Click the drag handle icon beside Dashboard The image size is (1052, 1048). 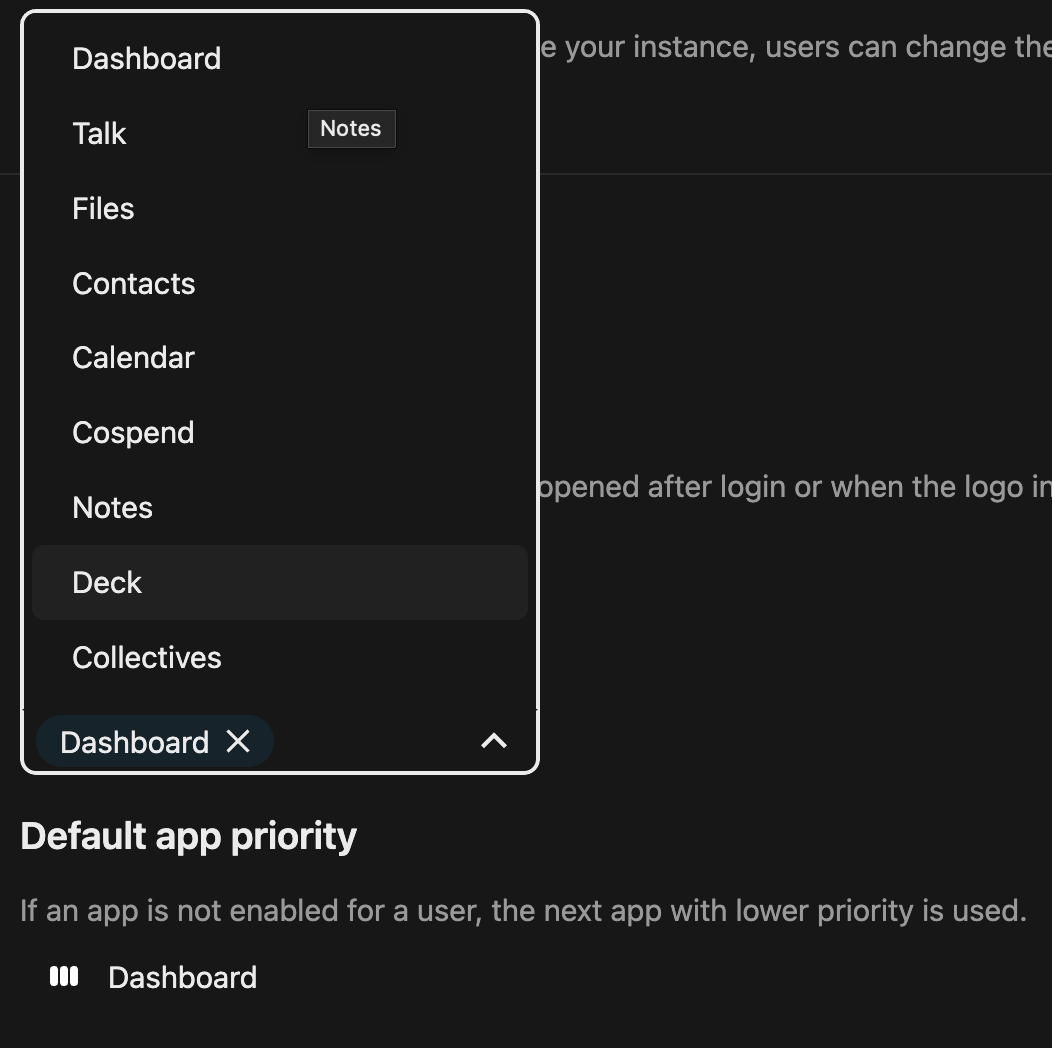[x=64, y=976]
